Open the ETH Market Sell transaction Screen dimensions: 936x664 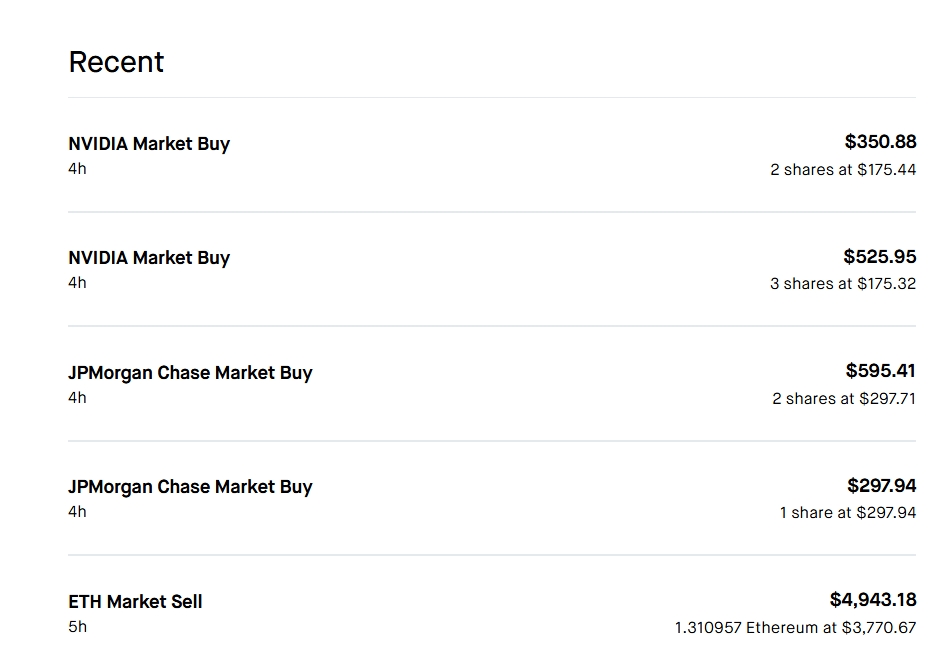[135, 602]
